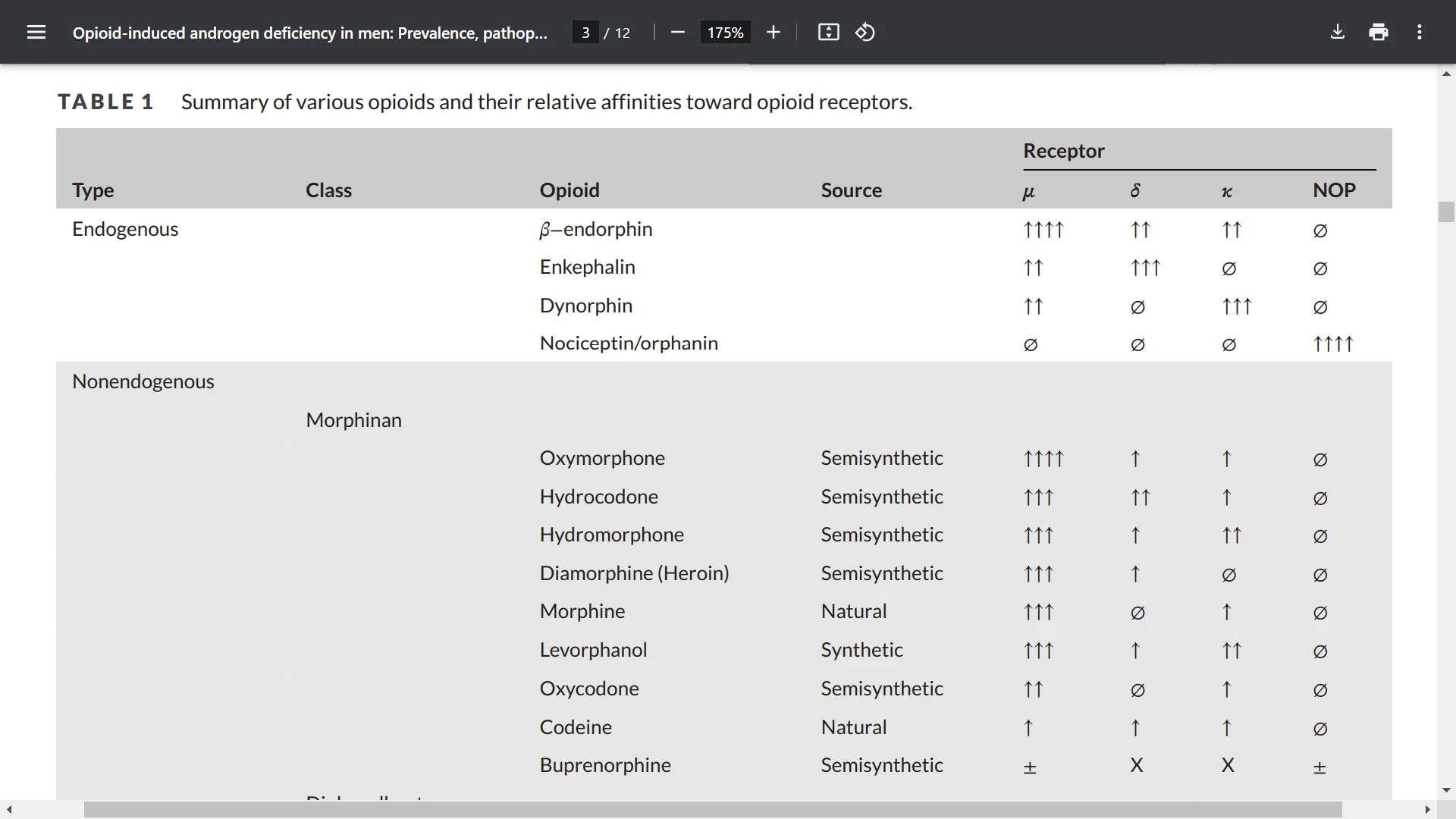Click Nociceptin/orphanin's NOP four-arrow value
The width and height of the screenshot is (1456, 819).
point(1333,344)
